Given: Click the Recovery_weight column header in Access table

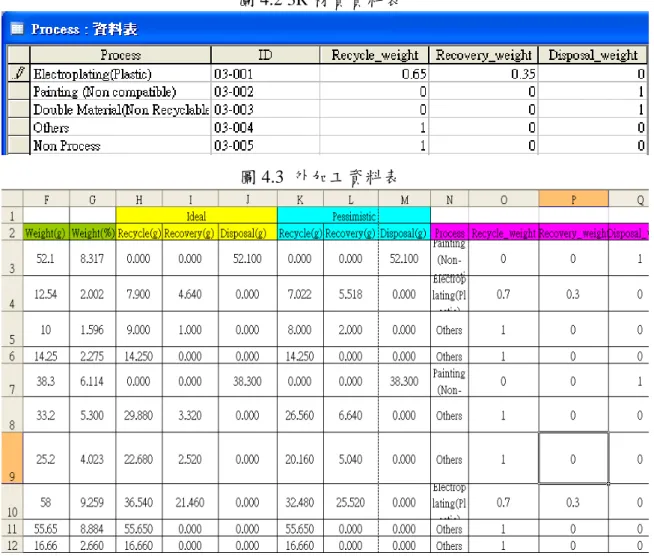Looking at the screenshot, I should [x=483, y=55].
